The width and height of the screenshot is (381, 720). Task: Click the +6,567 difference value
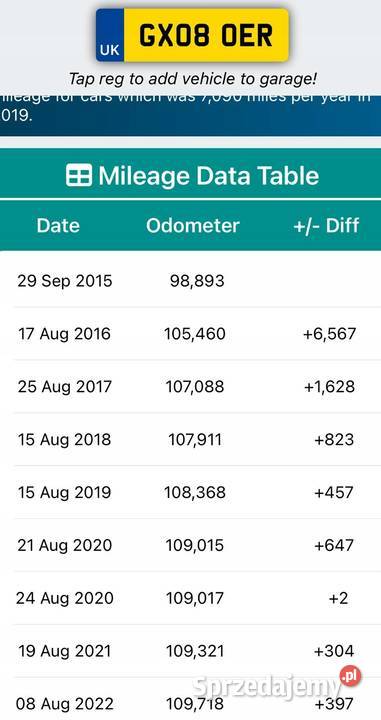click(x=329, y=334)
